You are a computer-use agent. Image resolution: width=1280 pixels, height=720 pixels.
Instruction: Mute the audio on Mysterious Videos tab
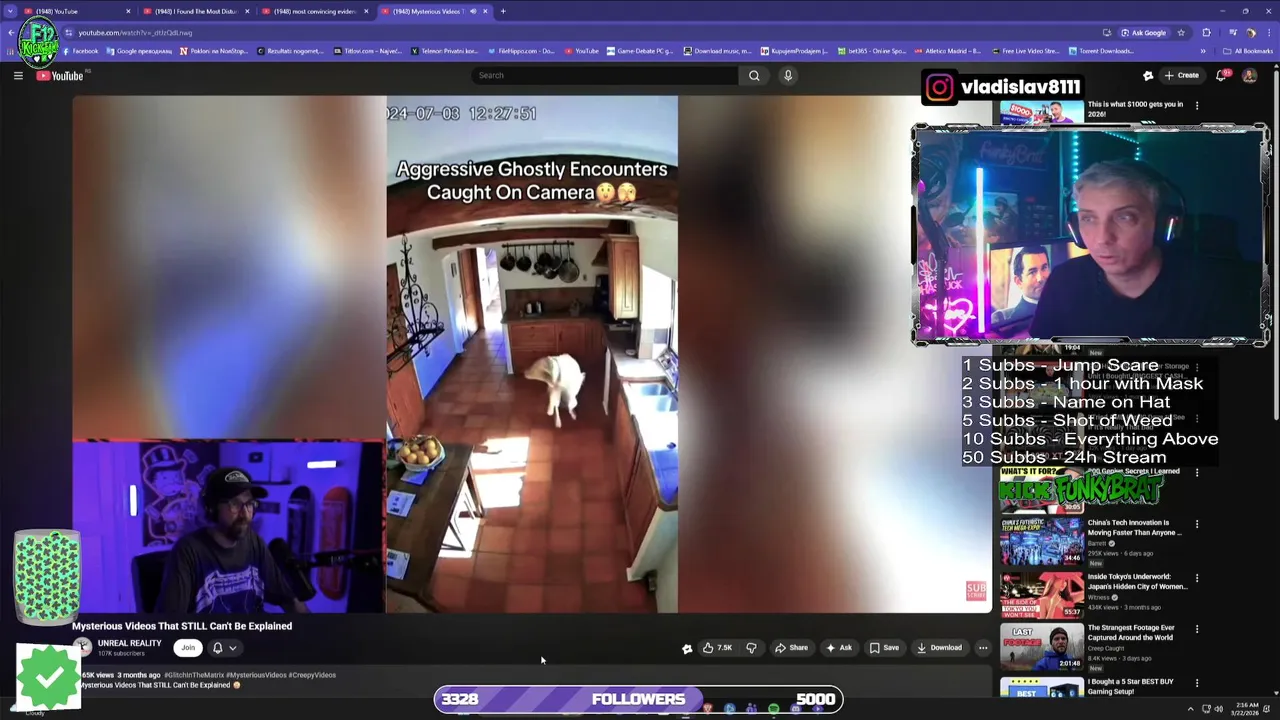click(x=473, y=11)
